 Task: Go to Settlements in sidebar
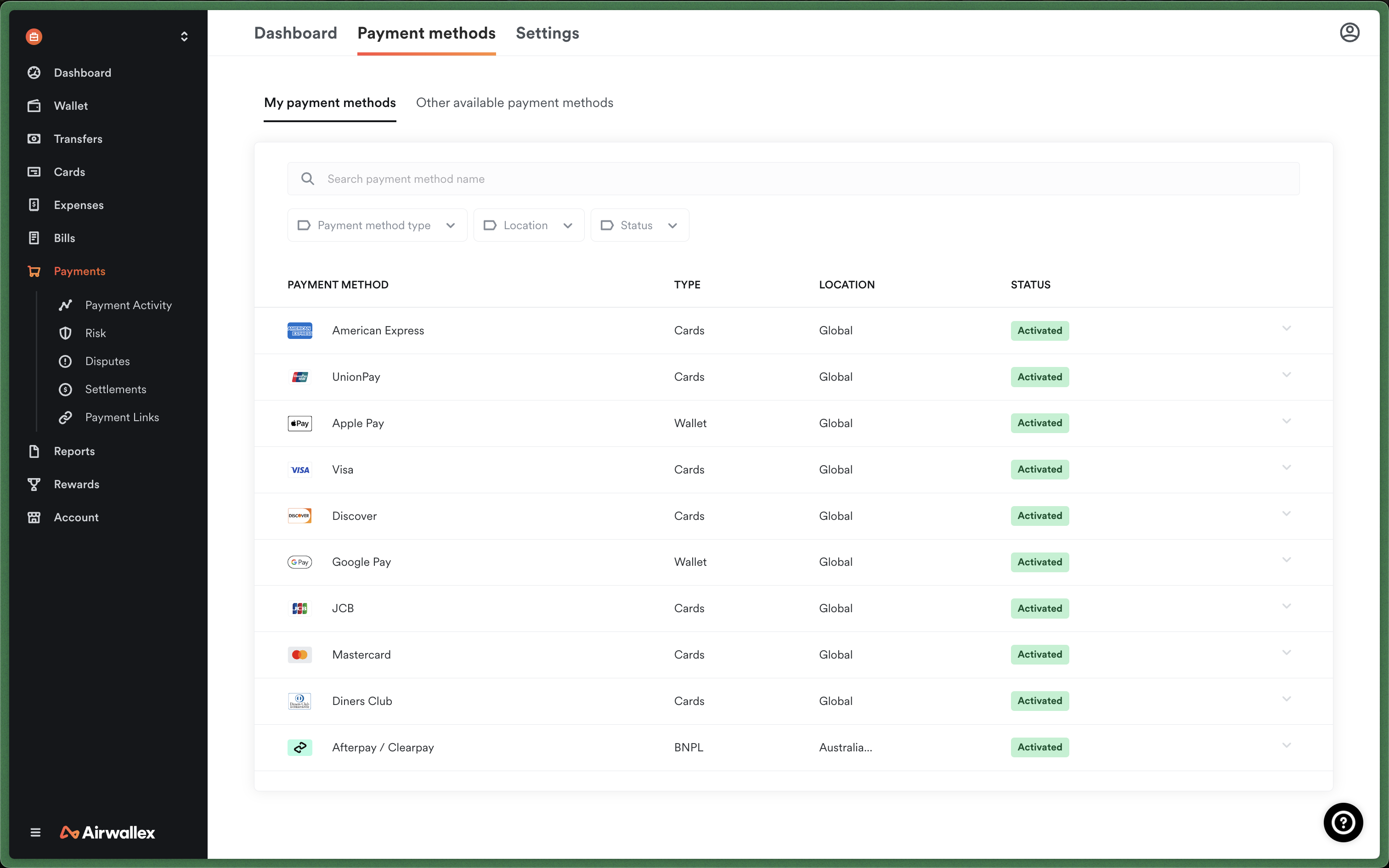point(115,389)
